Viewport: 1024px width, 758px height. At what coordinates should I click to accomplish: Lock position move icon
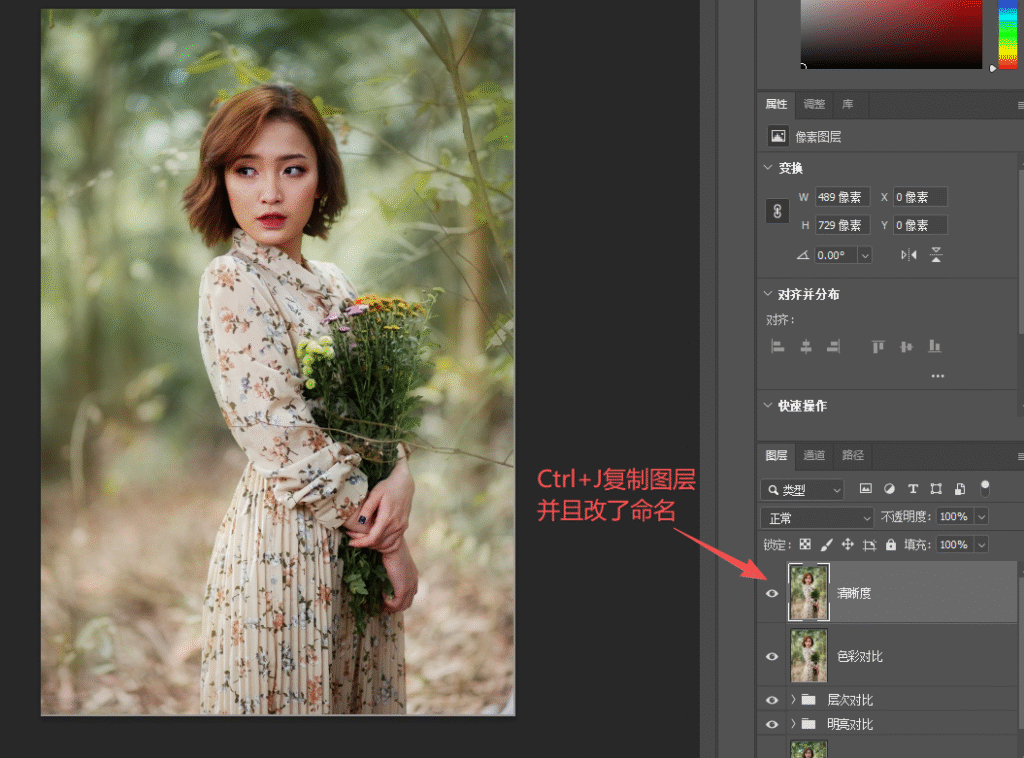point(848,545)
